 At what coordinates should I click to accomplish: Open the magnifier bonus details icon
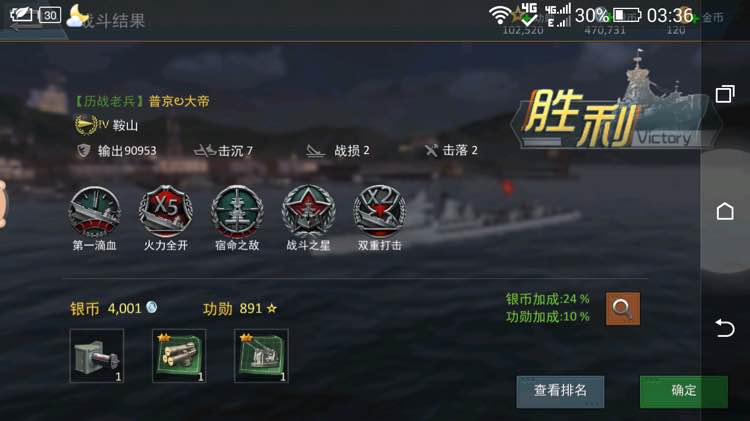pyautogui.click(x=622, y=309)
